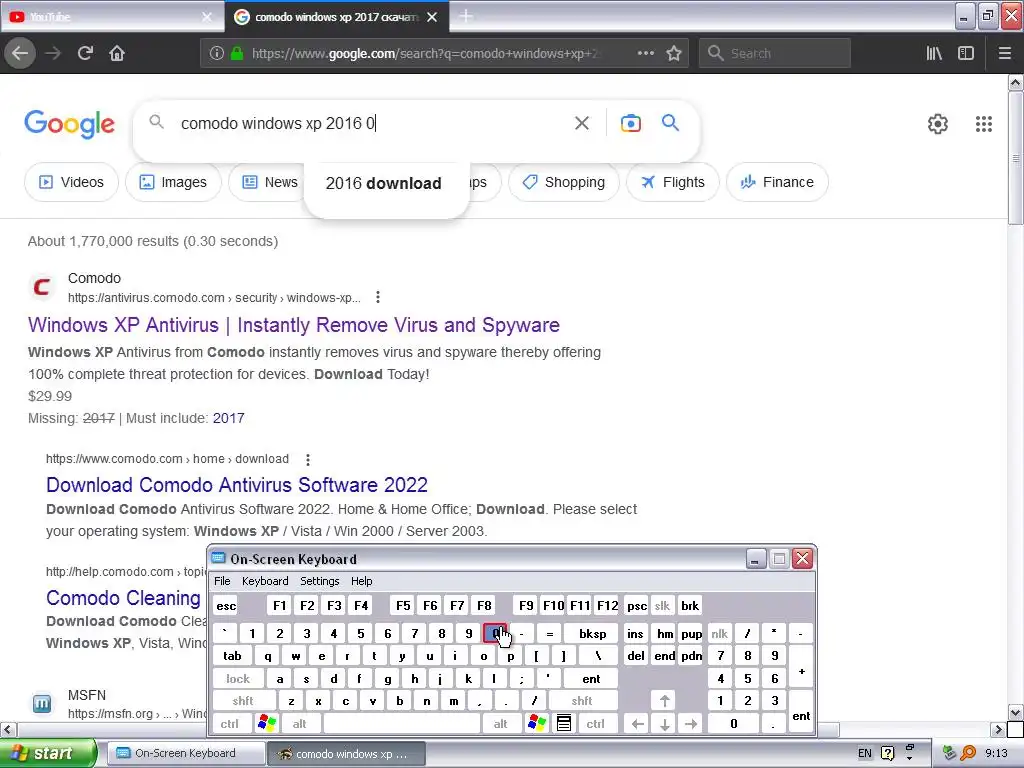Open 'Windows XP Antivirus | Instantly Remove Virus' result
Screen dimensions: 1024x768
tap(294, 325)
